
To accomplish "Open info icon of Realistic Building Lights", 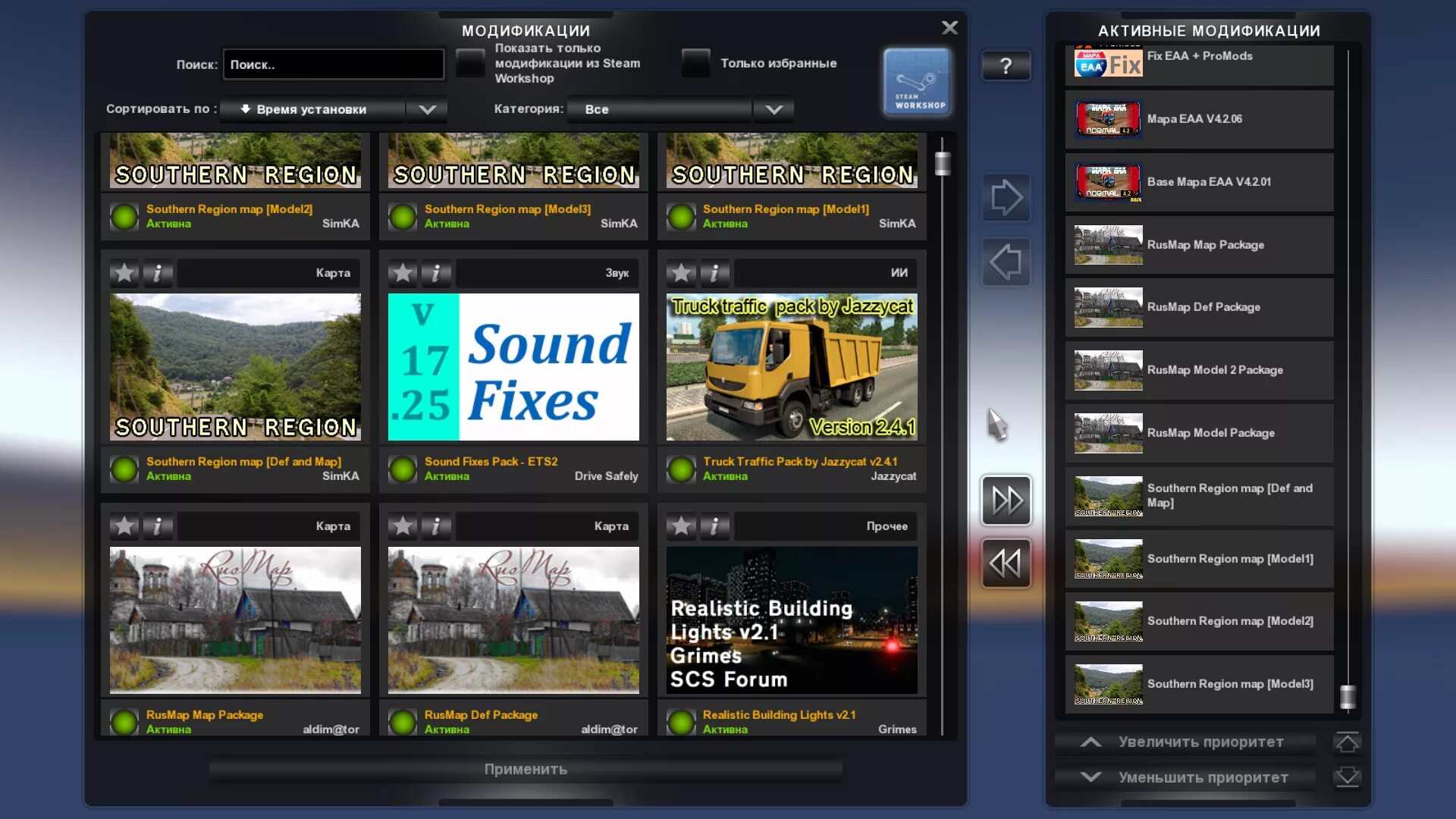I will click(714, 526).
